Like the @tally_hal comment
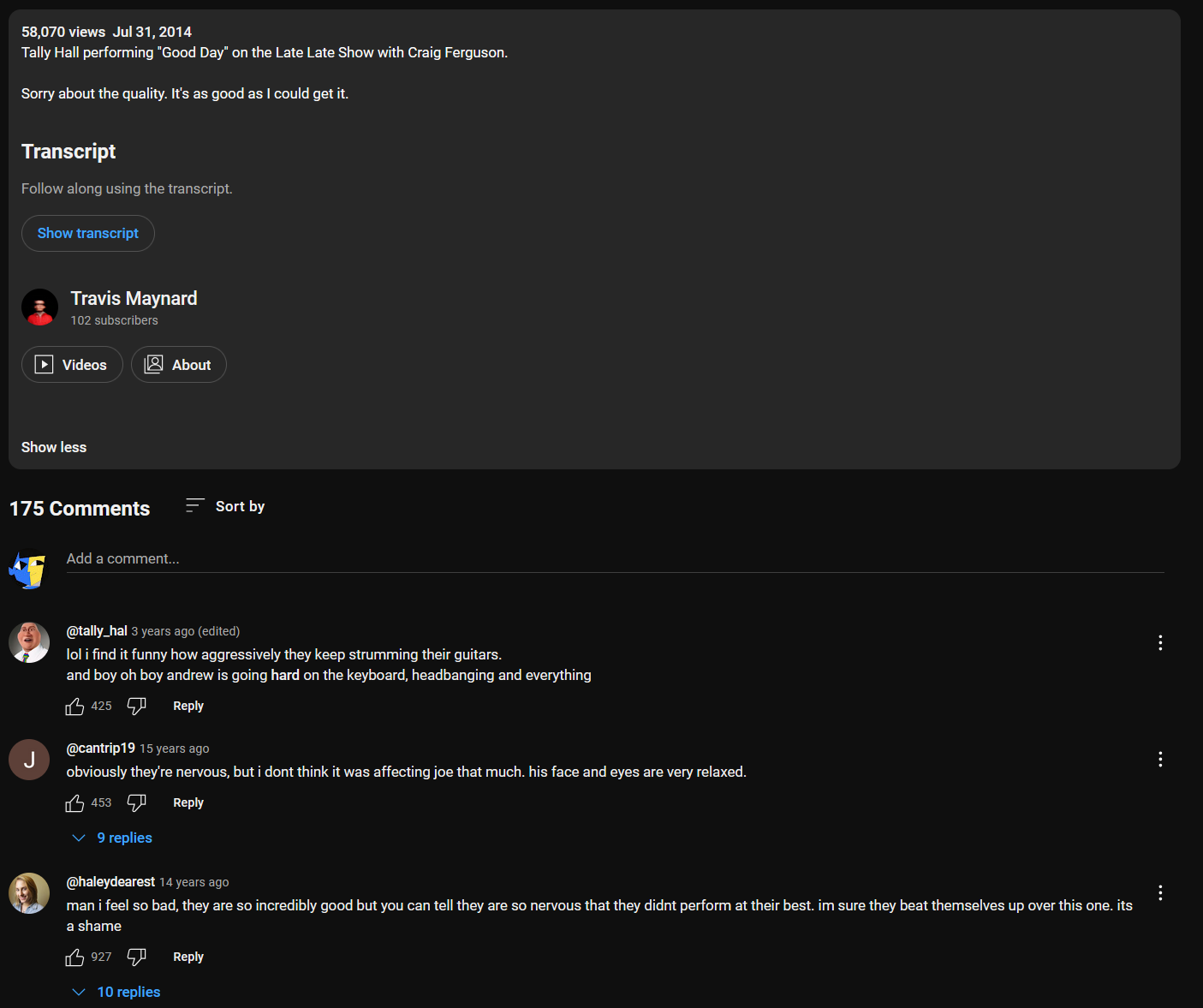This screenshot has width=1203, height=1008. (74, 707)
